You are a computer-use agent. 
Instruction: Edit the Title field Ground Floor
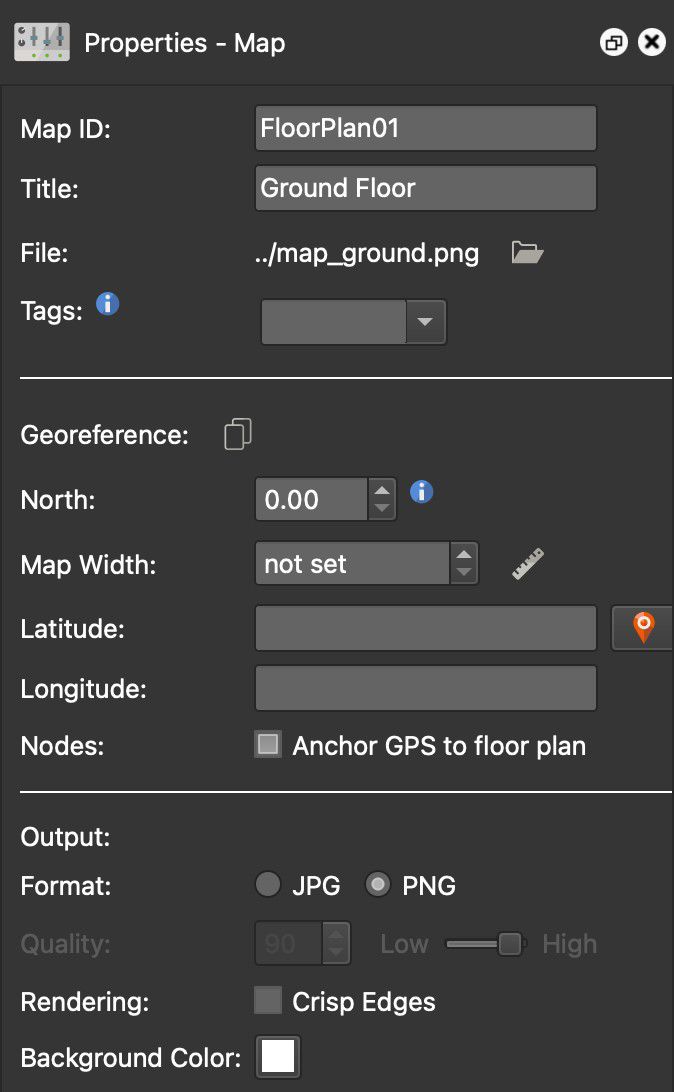click(x=425, y=188)
